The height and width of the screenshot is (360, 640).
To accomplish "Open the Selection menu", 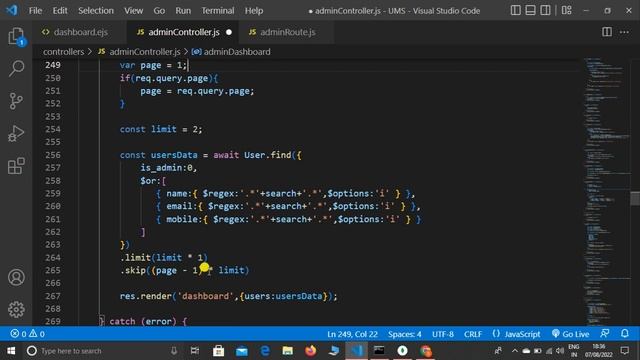I will pyautogui.click(x=96, y=11).
